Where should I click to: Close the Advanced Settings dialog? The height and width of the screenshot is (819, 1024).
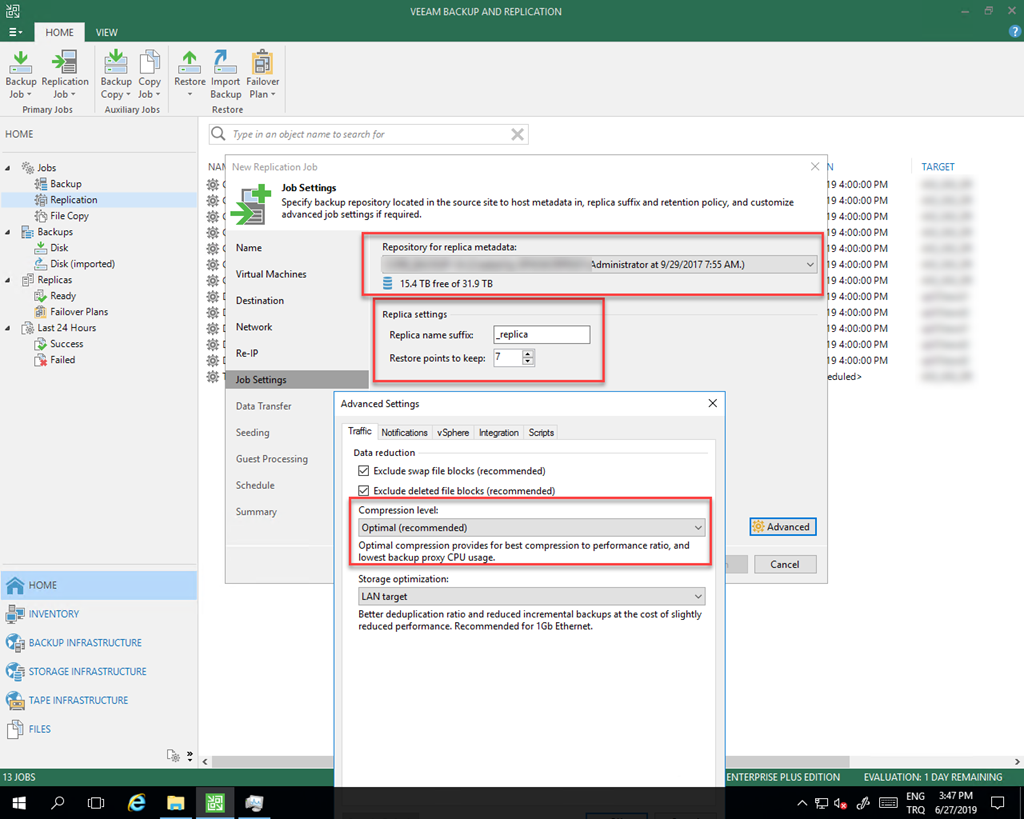pyautogui.click(x=712, y=404)
